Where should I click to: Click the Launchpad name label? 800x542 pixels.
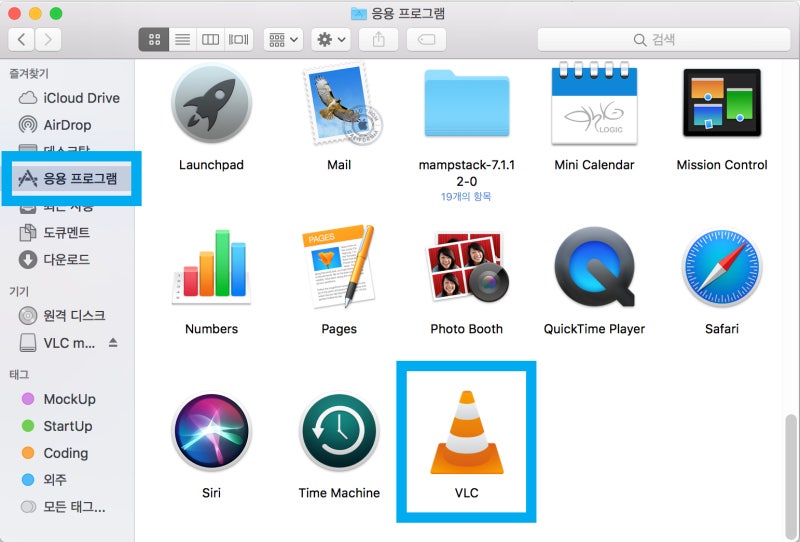(x=211, y=165)
